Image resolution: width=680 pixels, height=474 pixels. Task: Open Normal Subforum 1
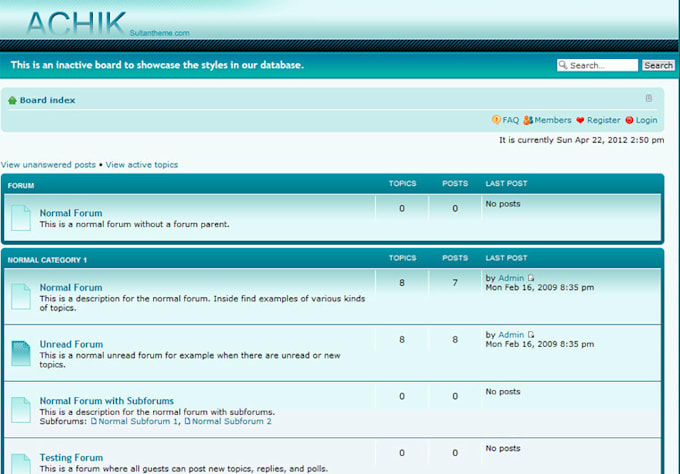[x=138, y=421]
